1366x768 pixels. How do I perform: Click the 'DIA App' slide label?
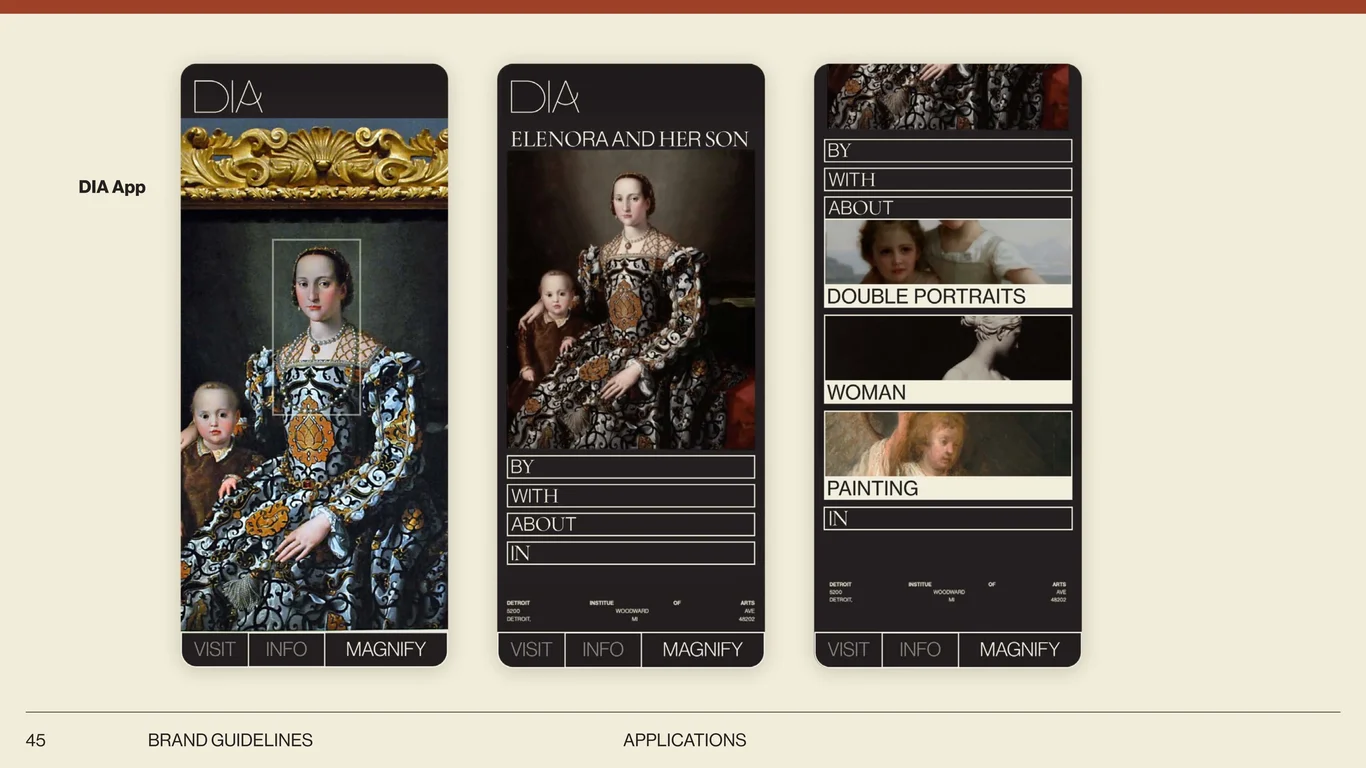pyautogui.click(x=112, y=187)
